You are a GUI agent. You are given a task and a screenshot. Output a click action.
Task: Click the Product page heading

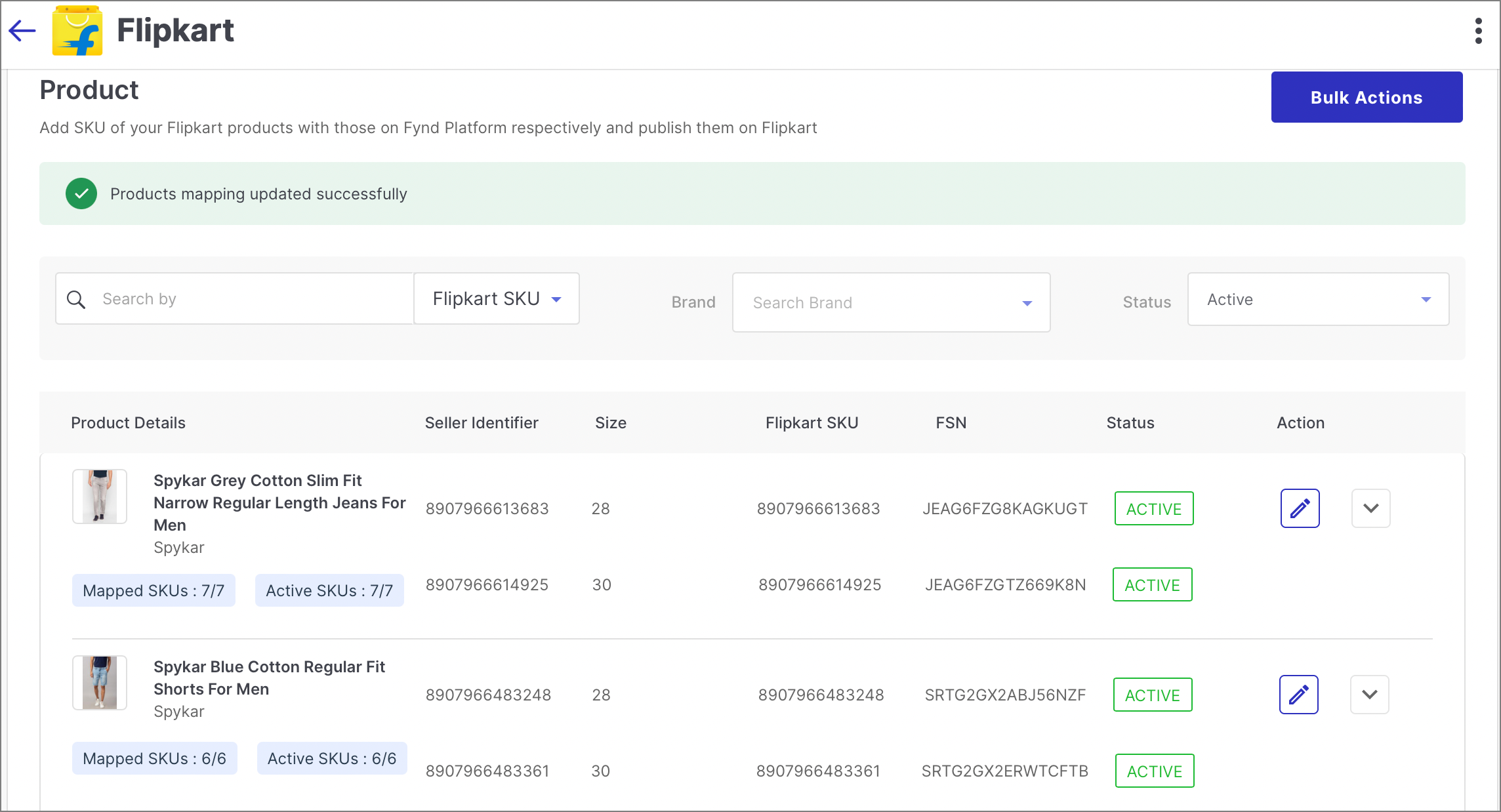coord(89,90)
